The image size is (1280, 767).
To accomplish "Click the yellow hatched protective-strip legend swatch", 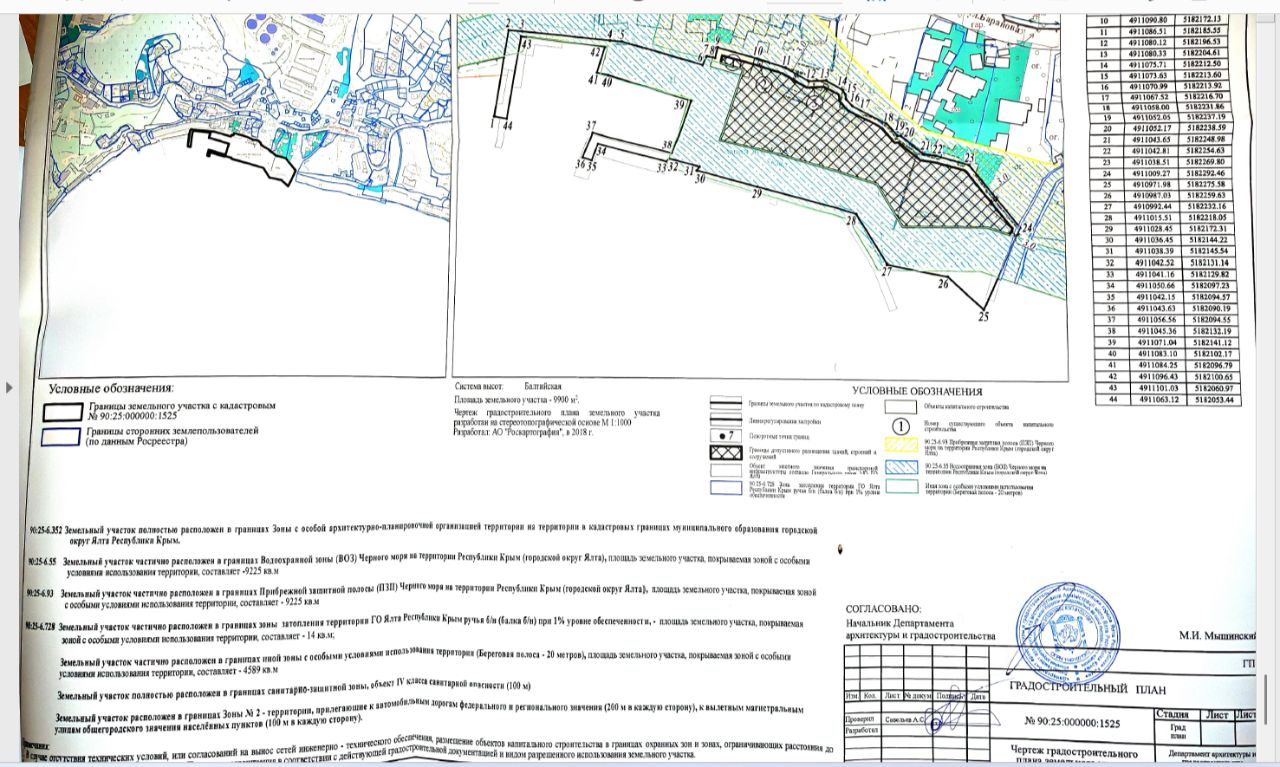I will pyautogui.click(x=904, y=443).
